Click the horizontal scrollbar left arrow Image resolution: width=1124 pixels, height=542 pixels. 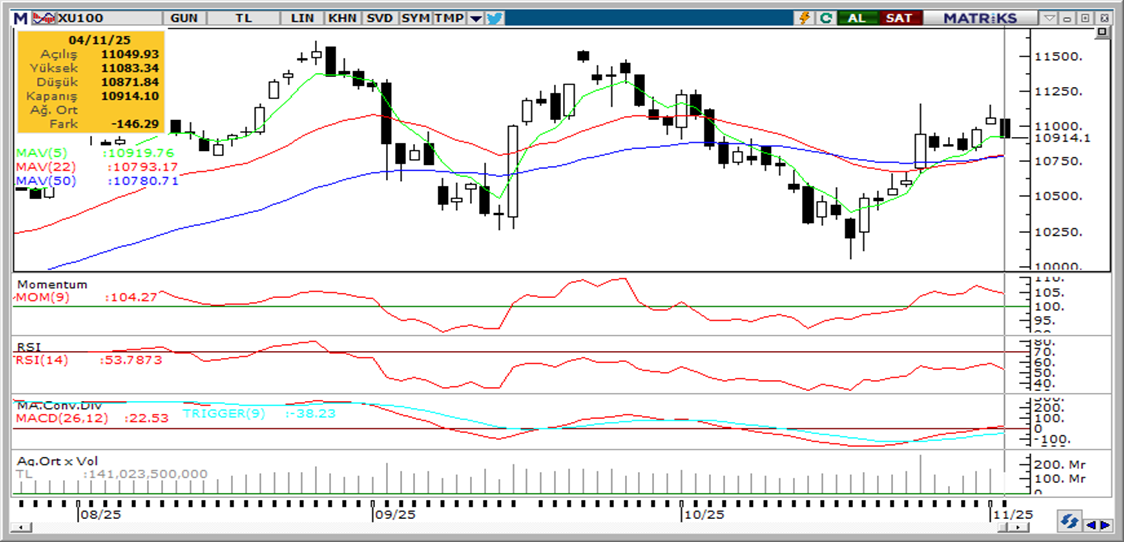point(1091,523)
